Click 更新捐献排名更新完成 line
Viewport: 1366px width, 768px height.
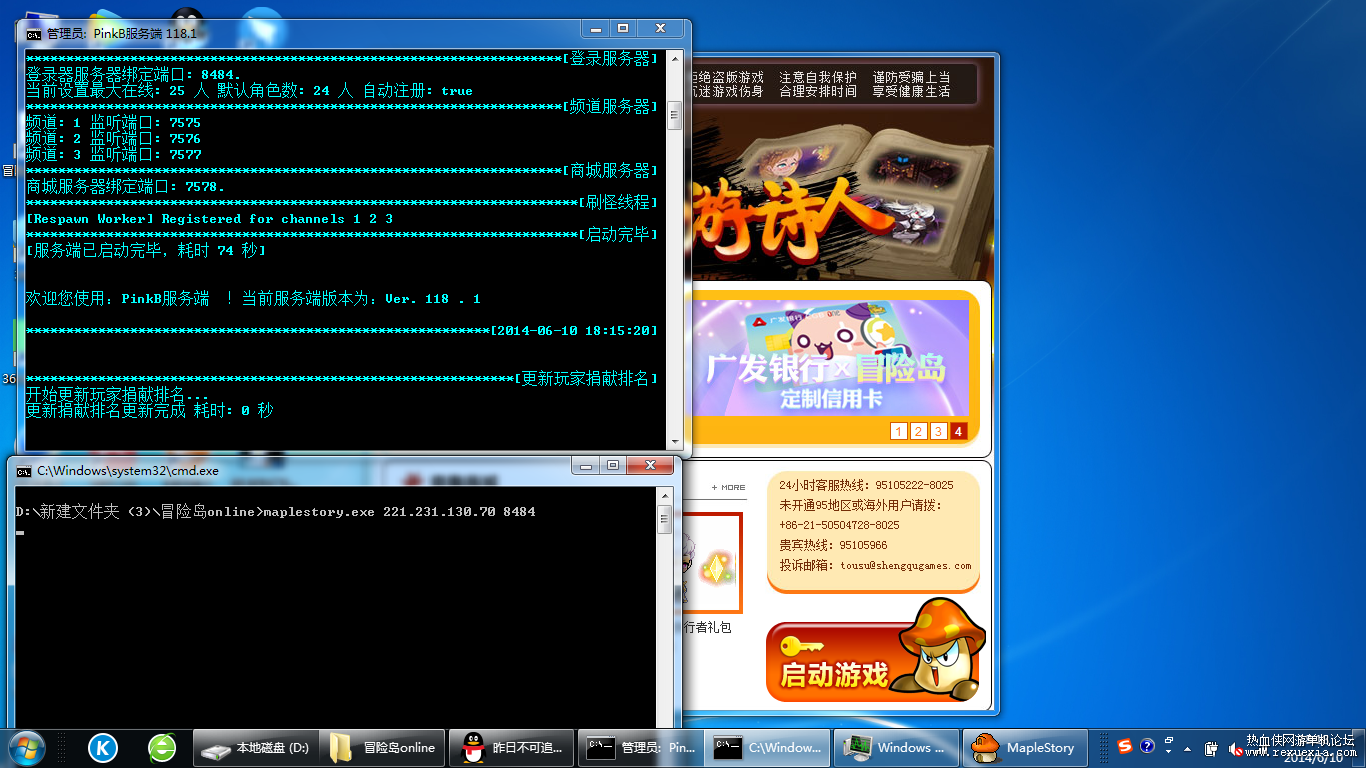point(149,411)
